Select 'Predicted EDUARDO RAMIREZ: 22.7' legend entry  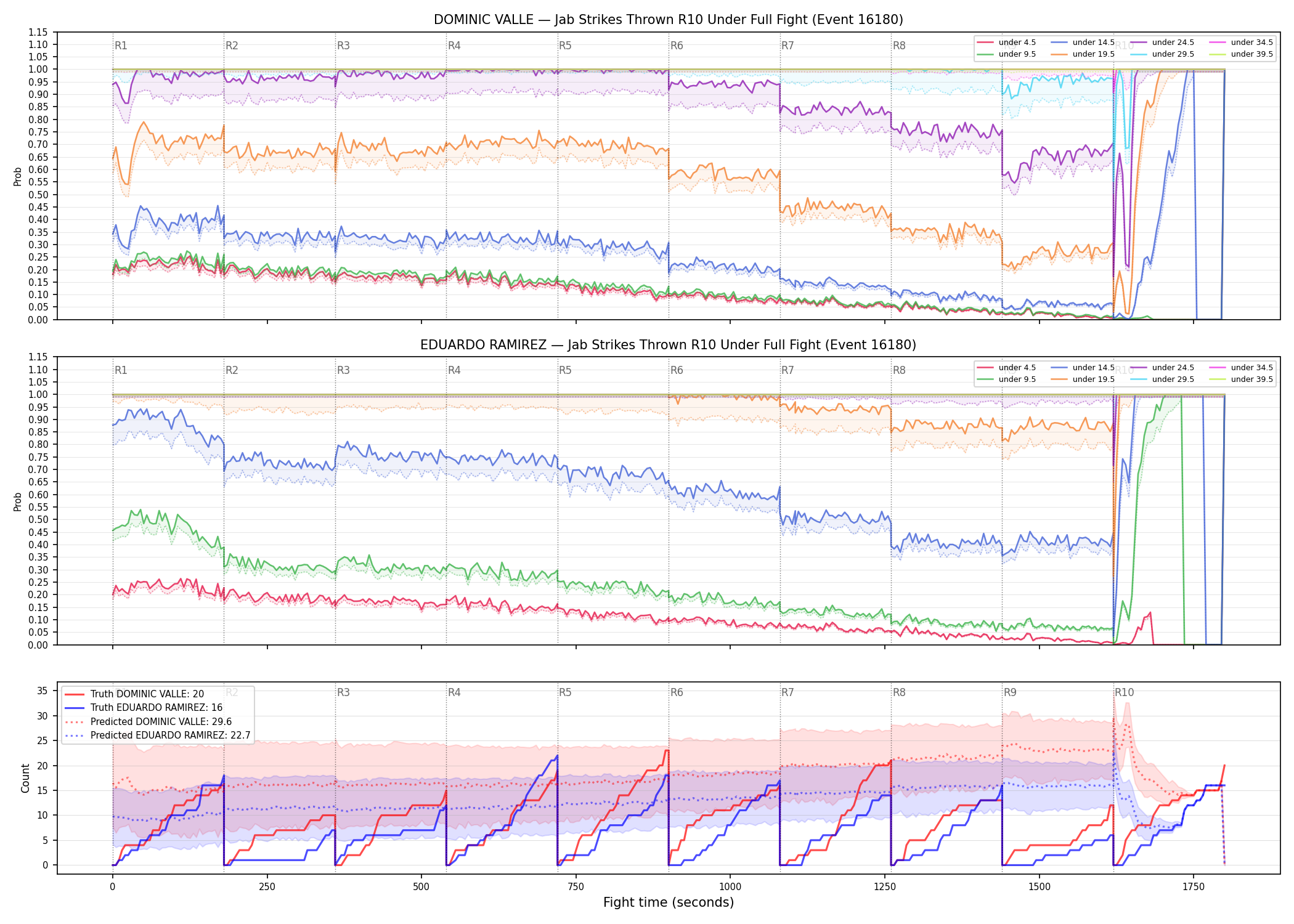158,736
